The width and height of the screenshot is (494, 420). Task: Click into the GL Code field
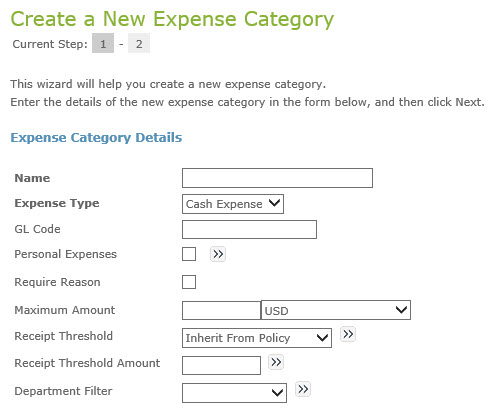pos(249,229)
